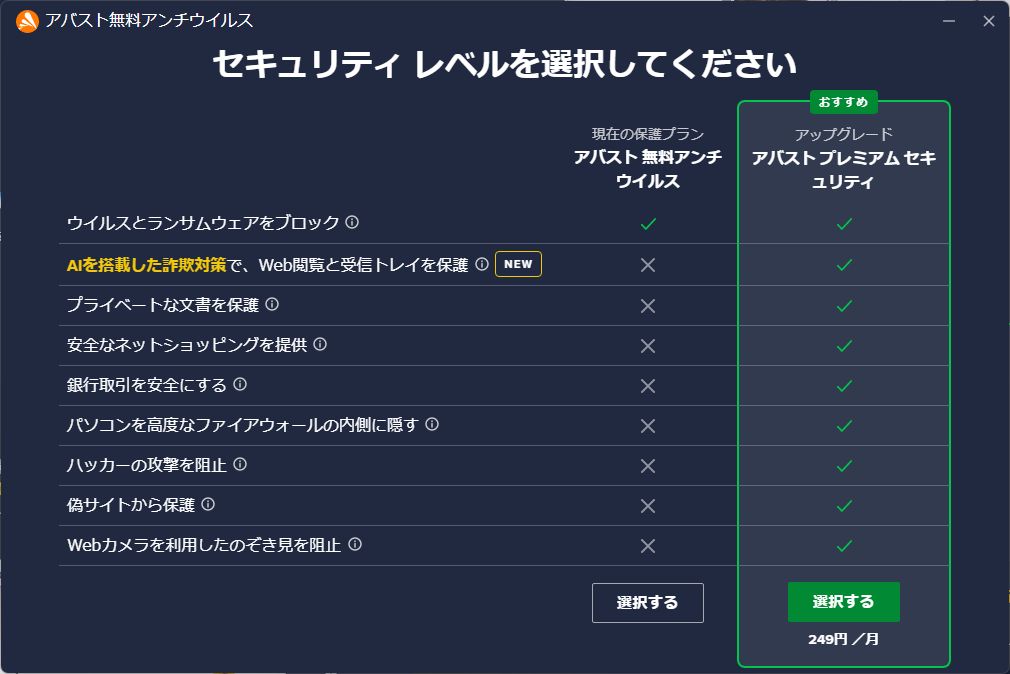The height and width of the screenshot is (674, 1010).
Task: Choose the green Premium 選択する button
Action: (x=843, y=602)
